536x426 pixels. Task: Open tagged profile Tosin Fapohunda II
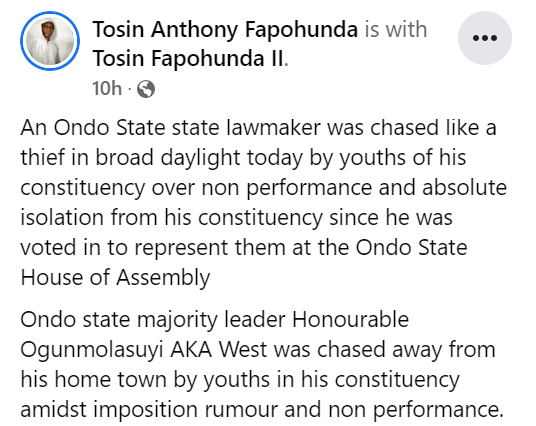click(188, 58)
